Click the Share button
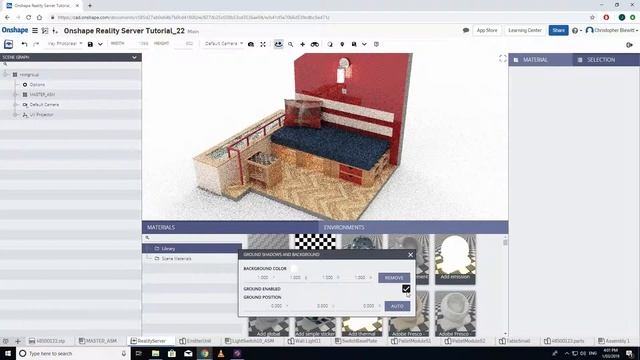Screen dimensions: 640x360 (558, 30)
